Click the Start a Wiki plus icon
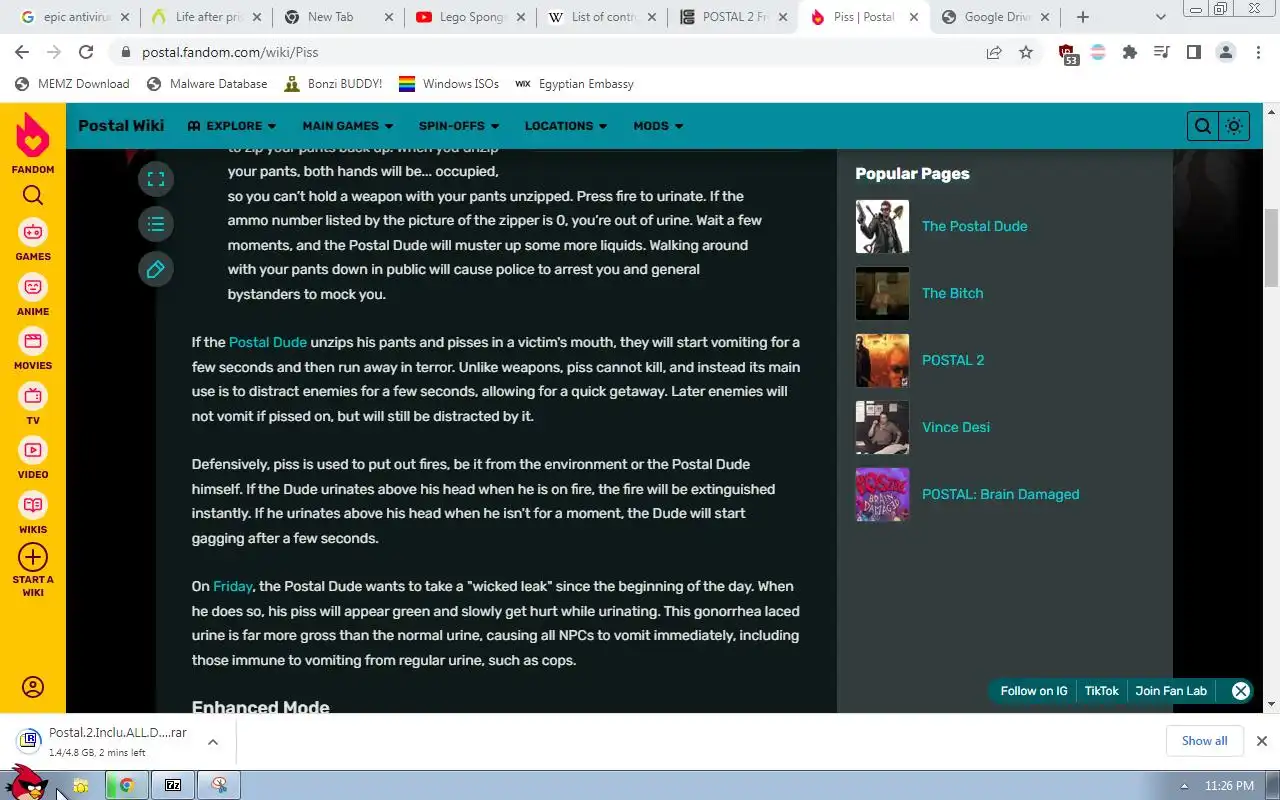 [x=33, y=557]
